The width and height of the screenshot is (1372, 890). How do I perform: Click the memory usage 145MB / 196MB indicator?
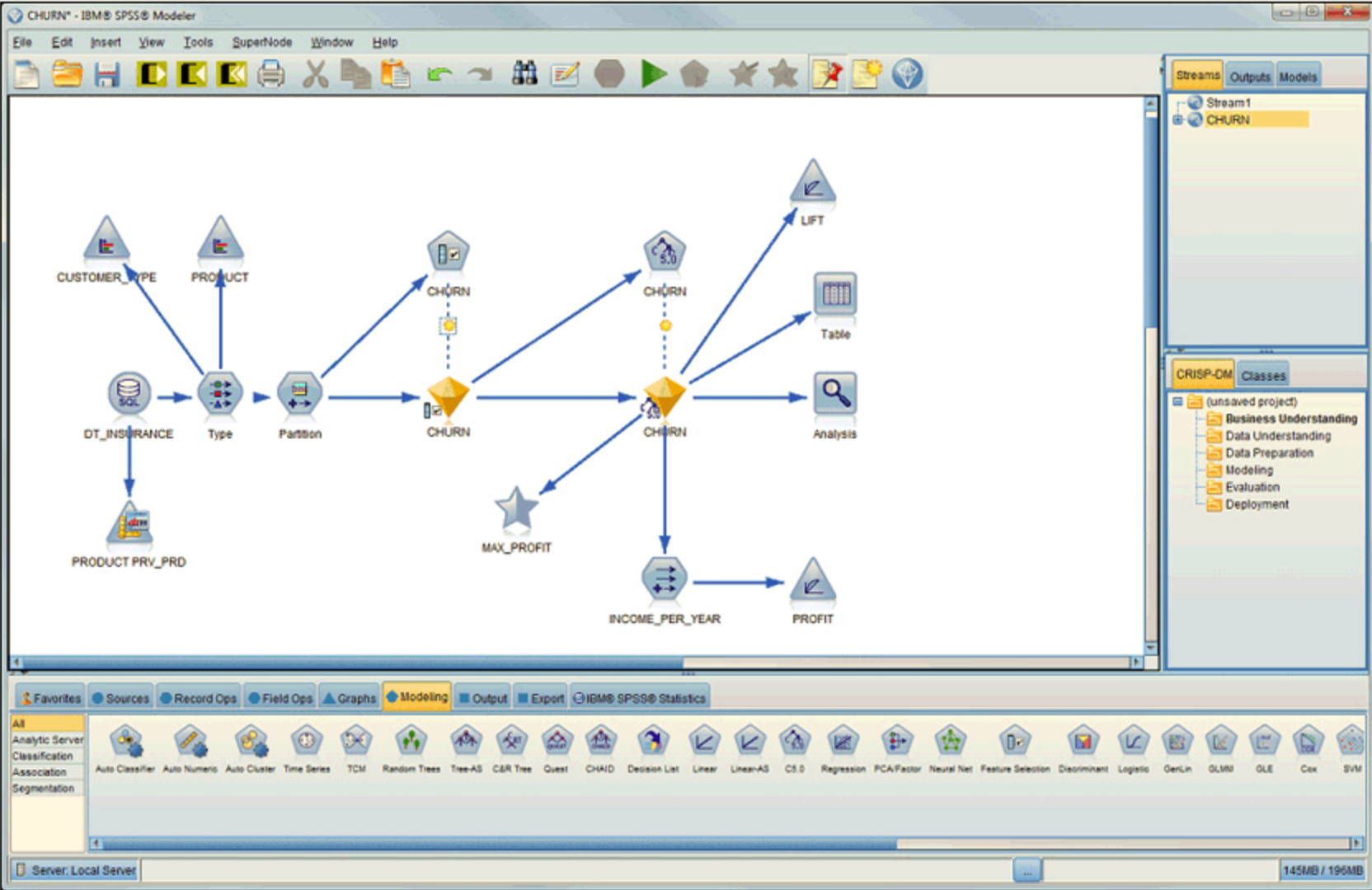click(x=1322, y=870)
